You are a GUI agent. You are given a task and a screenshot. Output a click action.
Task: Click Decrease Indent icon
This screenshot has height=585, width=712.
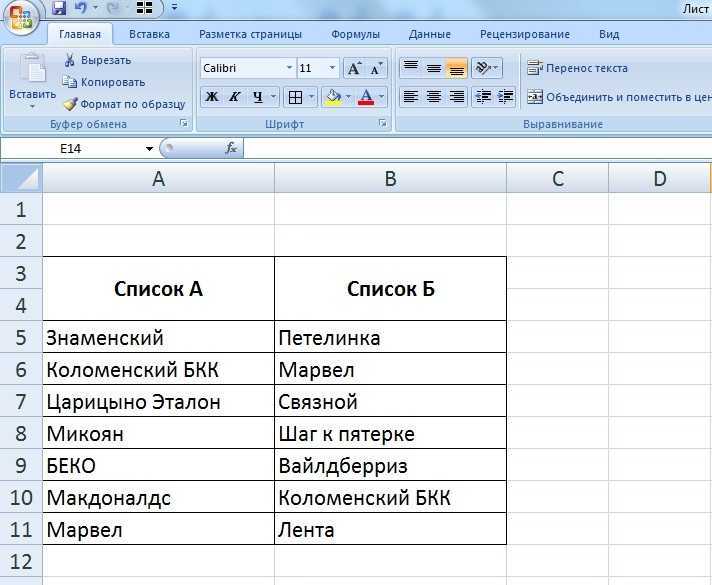point(483,97)
